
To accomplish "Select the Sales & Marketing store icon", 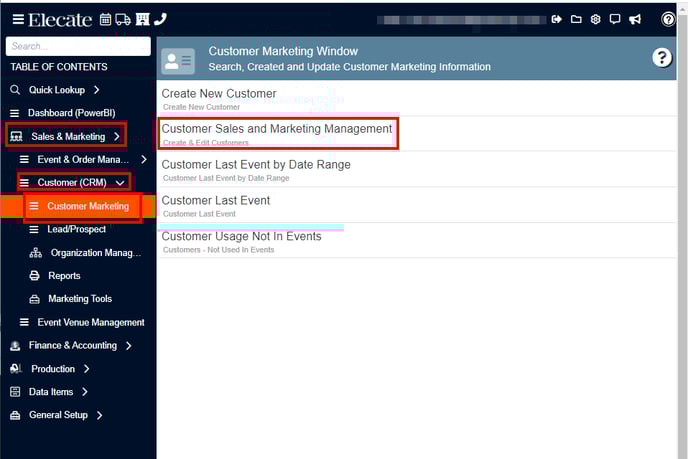I will 16,136.
